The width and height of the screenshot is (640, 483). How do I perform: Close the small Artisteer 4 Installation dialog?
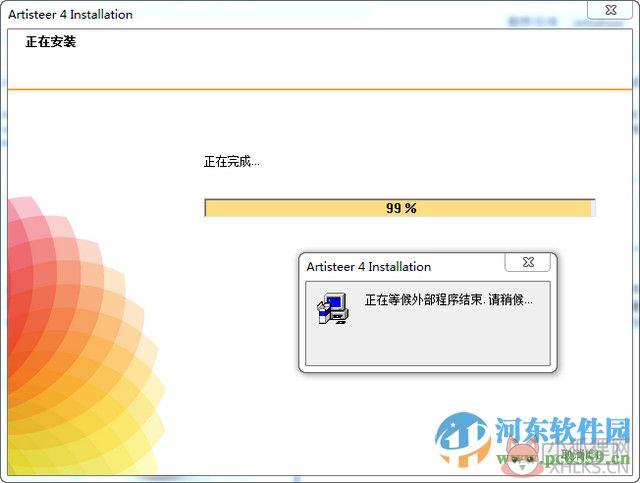coord(528,262)
